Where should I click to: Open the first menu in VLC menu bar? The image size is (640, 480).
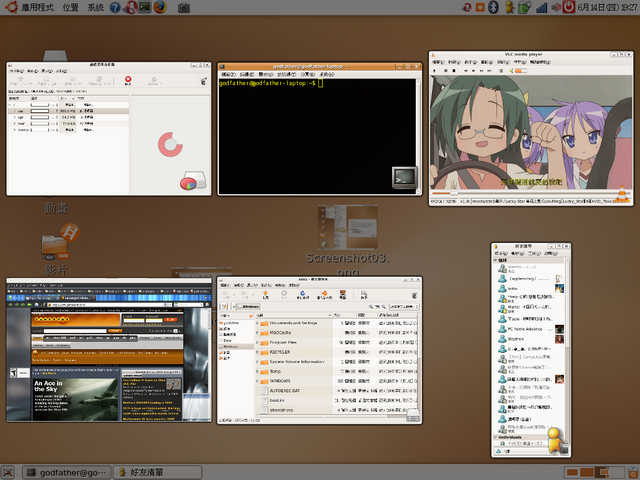438,62
